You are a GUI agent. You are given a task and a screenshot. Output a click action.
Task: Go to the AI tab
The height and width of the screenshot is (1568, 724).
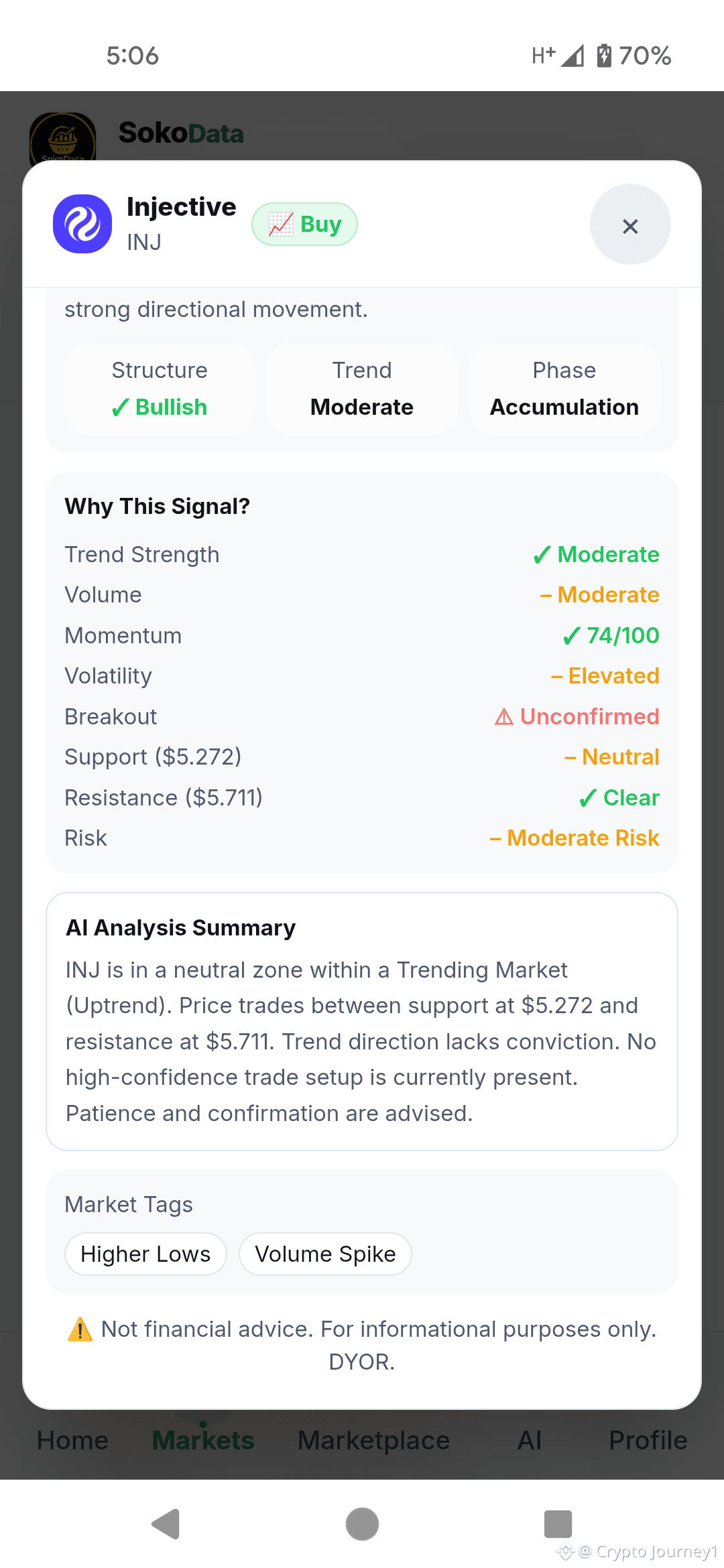tap(530, 1440)
